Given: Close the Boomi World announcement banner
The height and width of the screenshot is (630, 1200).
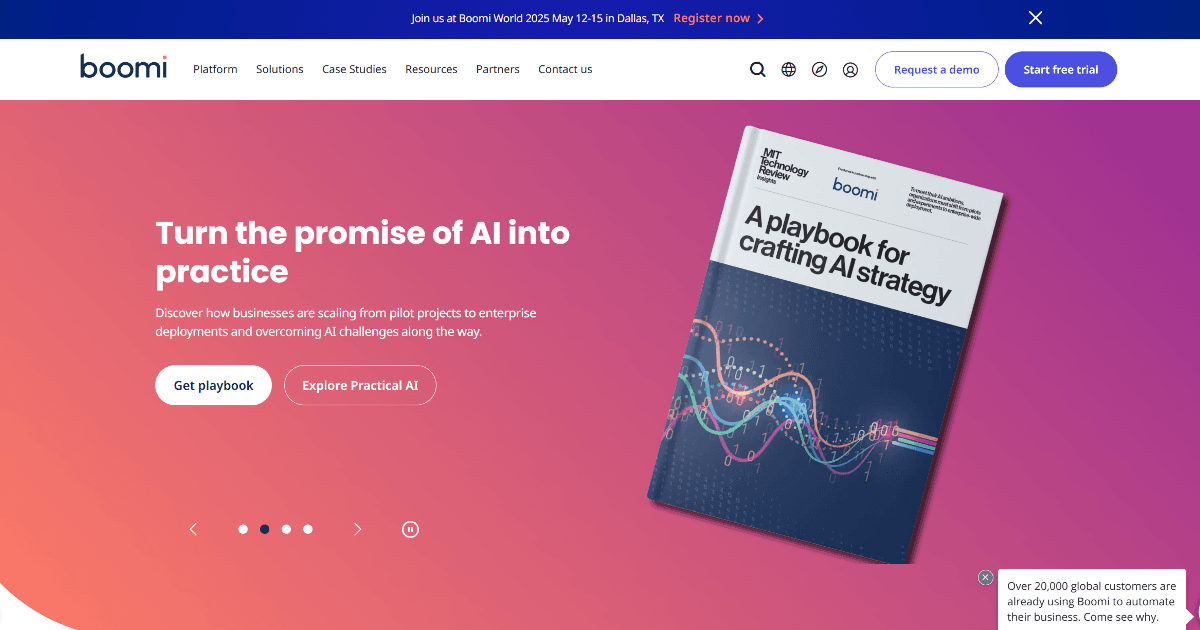Looking at the screenshot, I should tap(1036, 18).
